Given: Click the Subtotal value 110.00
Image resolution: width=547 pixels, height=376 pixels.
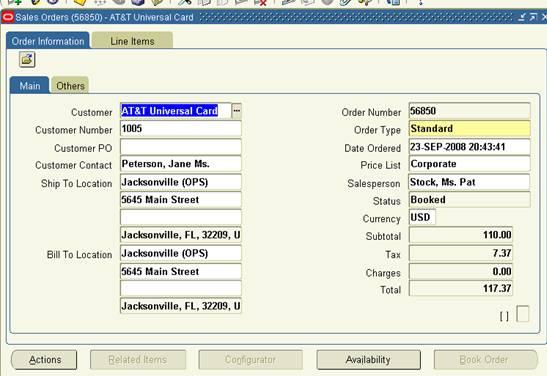Looking at the screenshot, I should tap(461, 235).
